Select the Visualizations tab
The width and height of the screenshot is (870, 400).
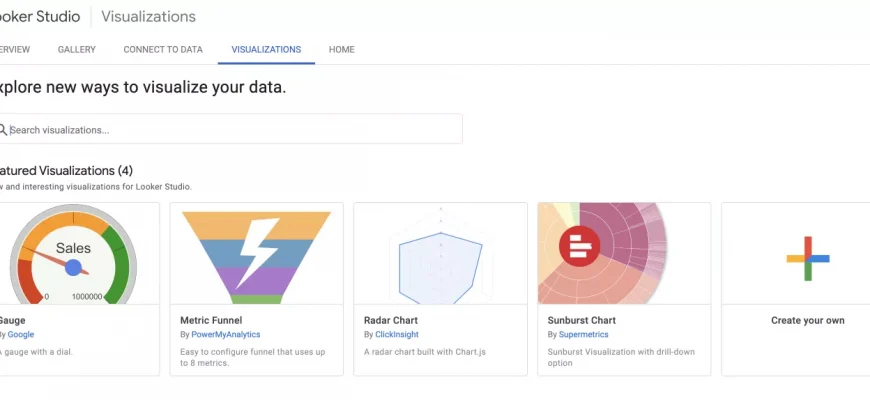click(266, 49)
